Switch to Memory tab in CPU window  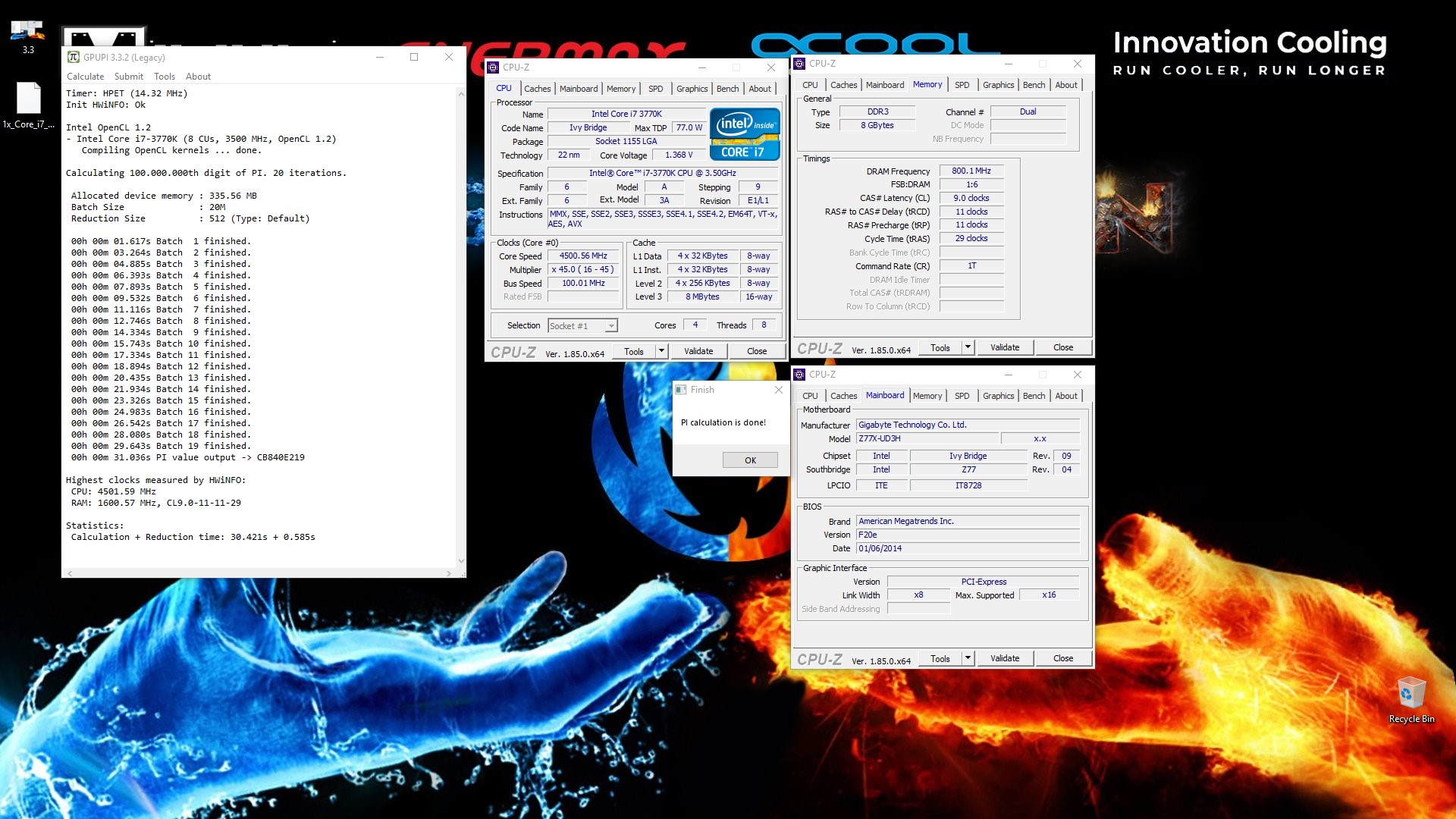point(621,89)
